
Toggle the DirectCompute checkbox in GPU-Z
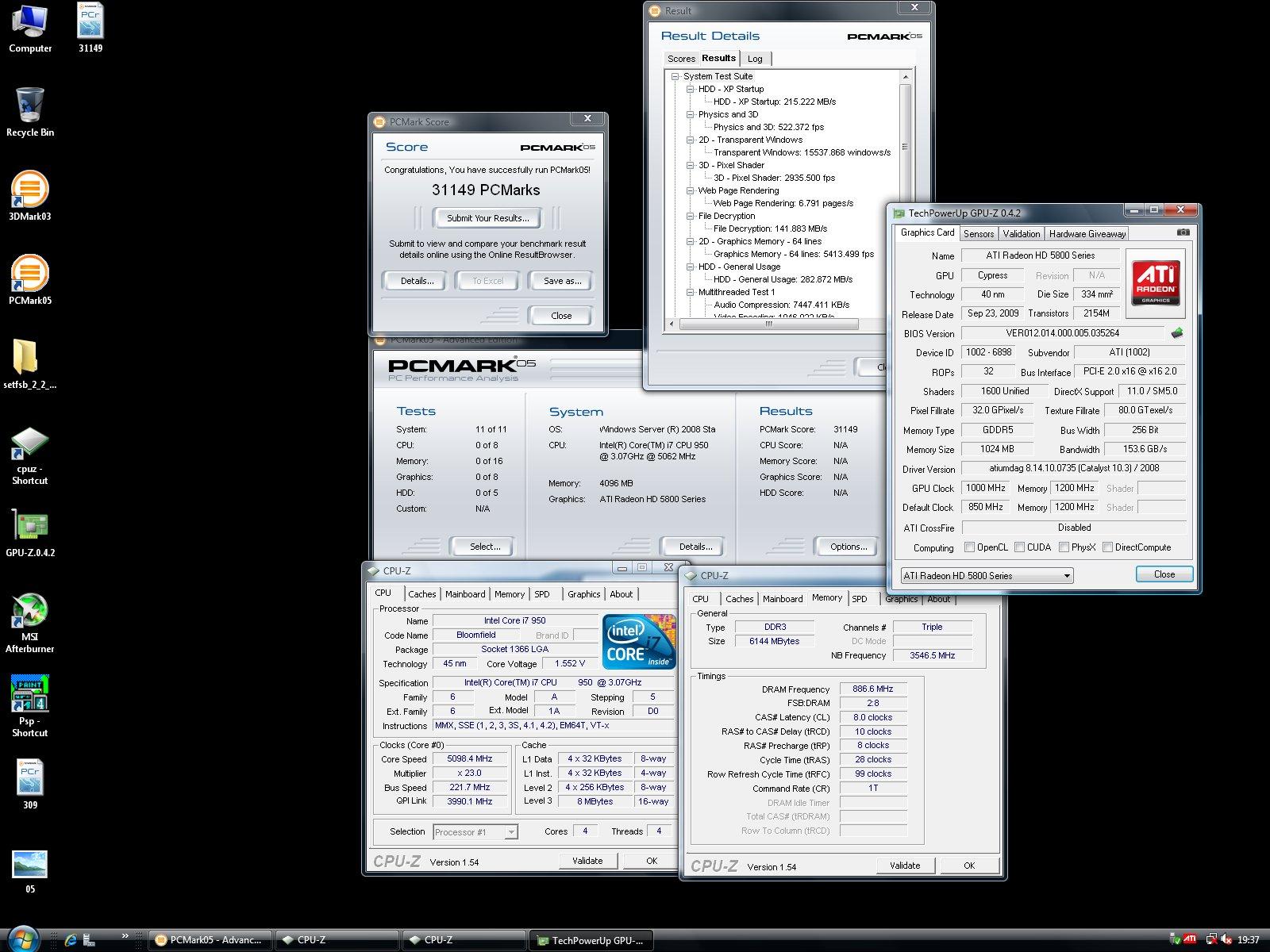[x=1107, y=547]
